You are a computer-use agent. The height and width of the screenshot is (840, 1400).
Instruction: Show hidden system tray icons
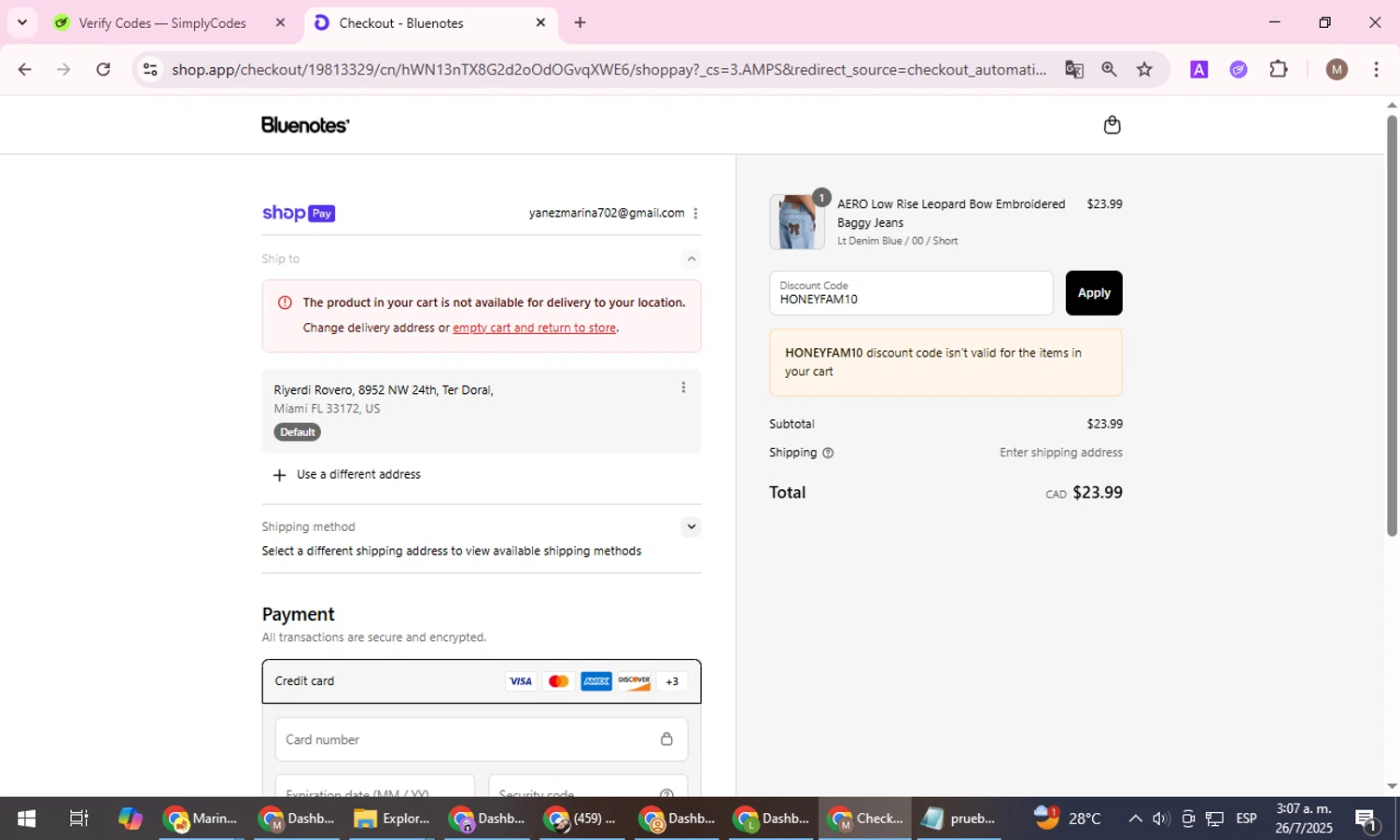(1135, 819)
